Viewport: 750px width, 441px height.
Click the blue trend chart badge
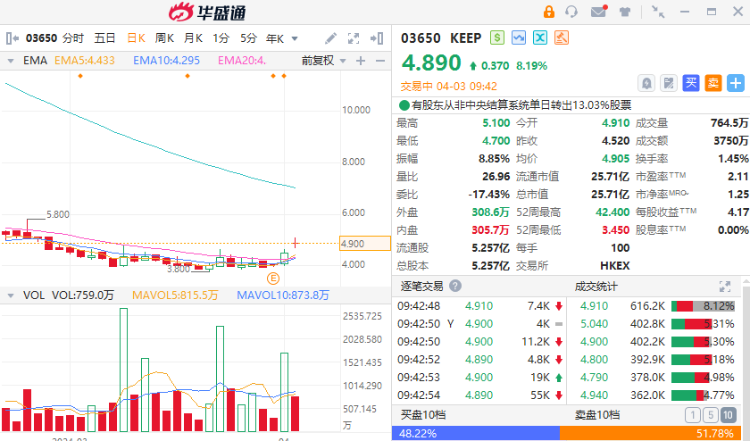click(x=518, y=38)
